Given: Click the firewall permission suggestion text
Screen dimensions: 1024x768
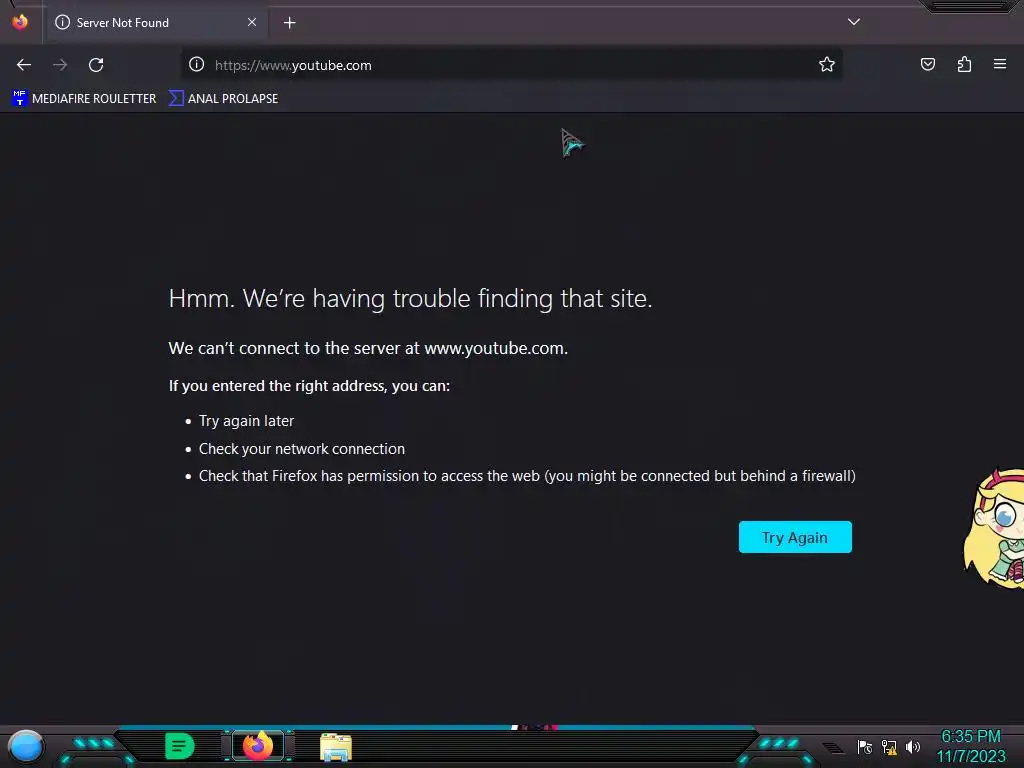Looking at the screenshot, I should coord(527,476).
